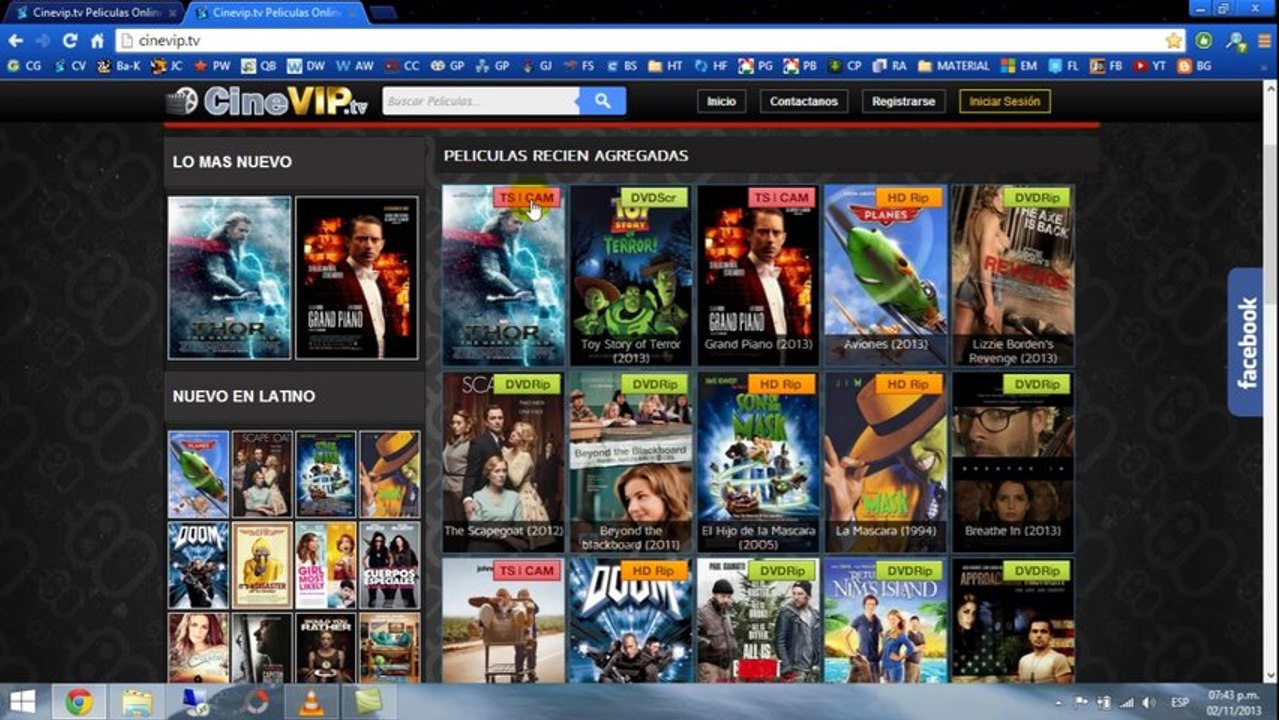Open Girl Most Likely thumbnail in Latino
1279x720 pixels.
[x=326, y=565]
